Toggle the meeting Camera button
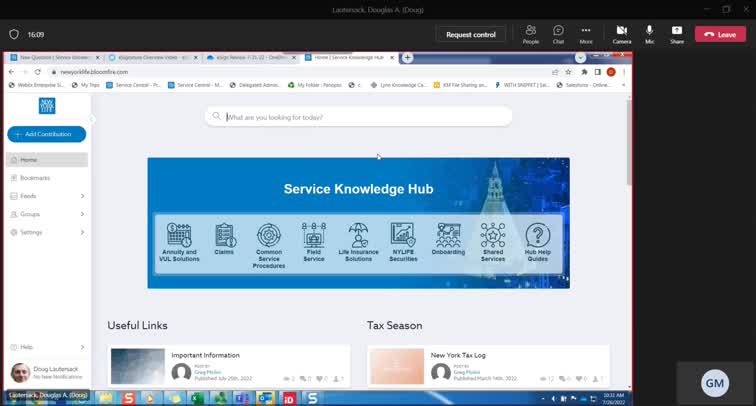Viewport: 756px width, 406px height. tap(621, 34)
